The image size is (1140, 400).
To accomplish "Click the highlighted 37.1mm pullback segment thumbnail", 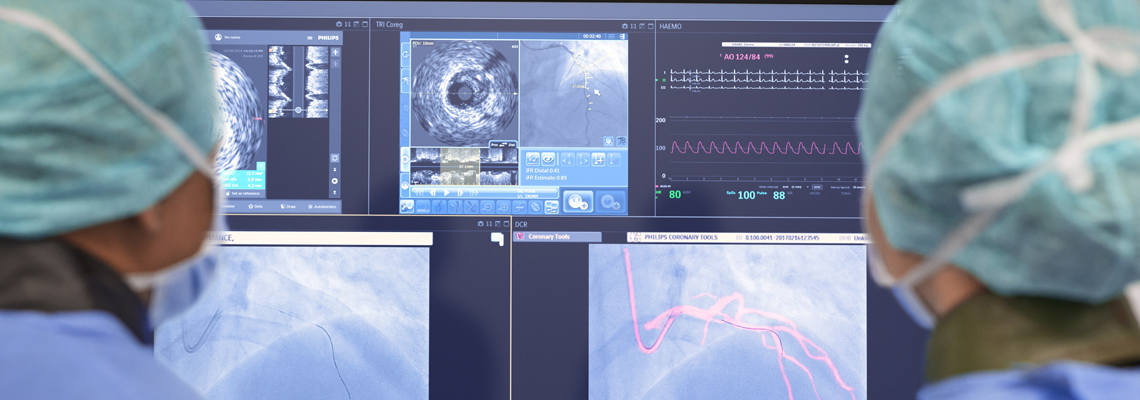I will tap(461, 166).
